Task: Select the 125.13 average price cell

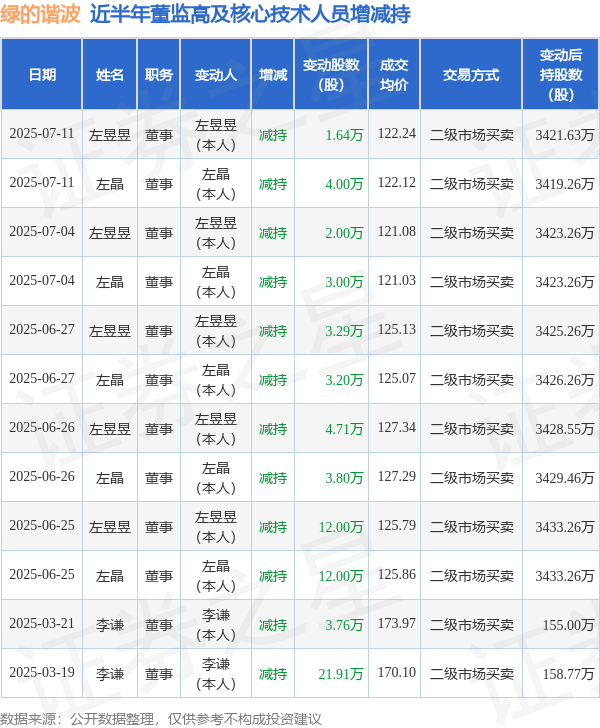Action: 397,330
